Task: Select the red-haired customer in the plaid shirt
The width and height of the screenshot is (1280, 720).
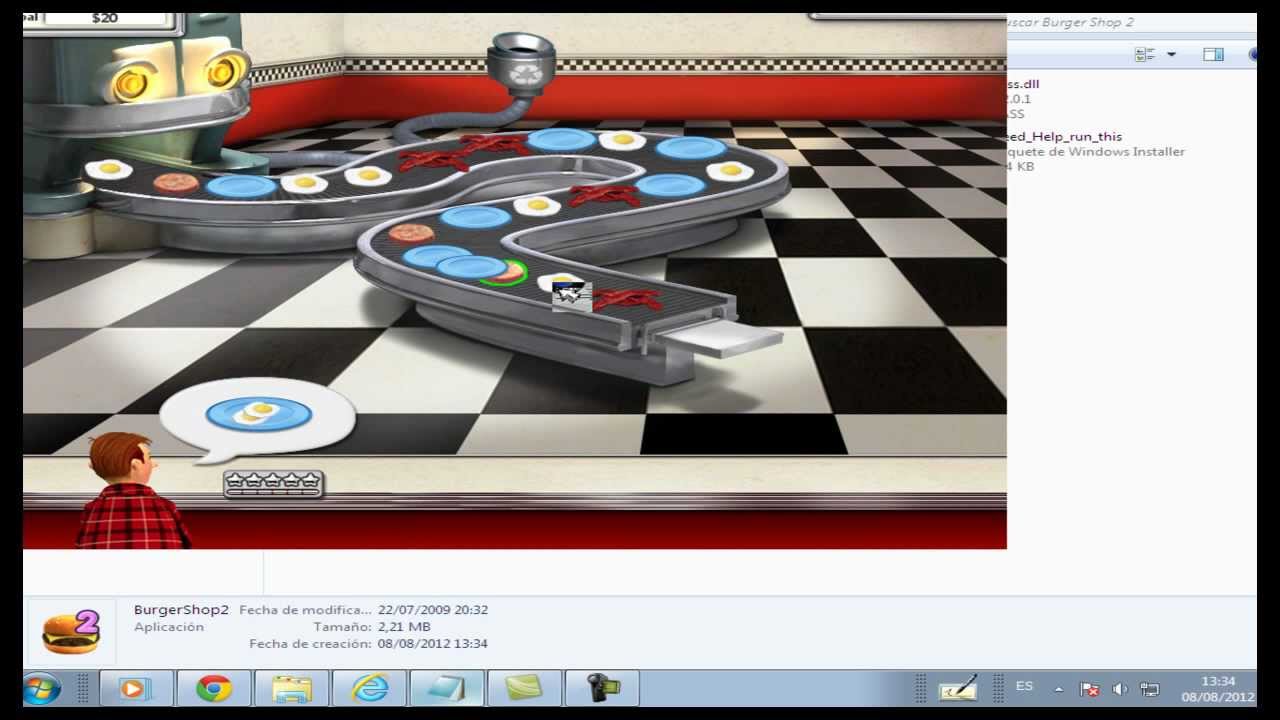Action: pyautogui.click(x=130, y=491)
